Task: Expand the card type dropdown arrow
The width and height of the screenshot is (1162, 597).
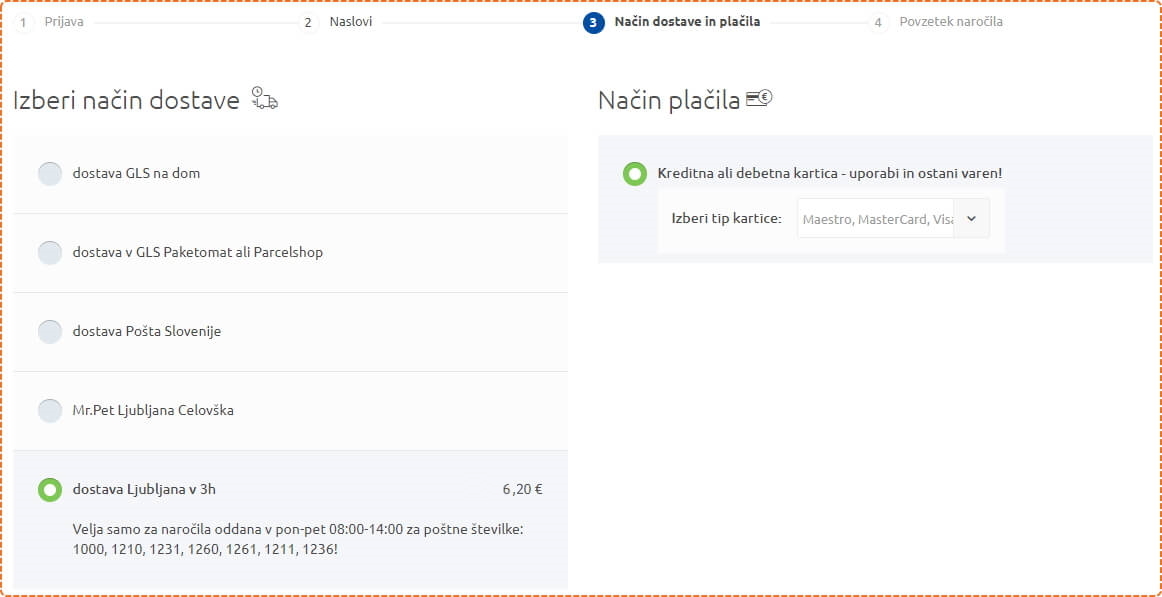Action: coord(972,219)
